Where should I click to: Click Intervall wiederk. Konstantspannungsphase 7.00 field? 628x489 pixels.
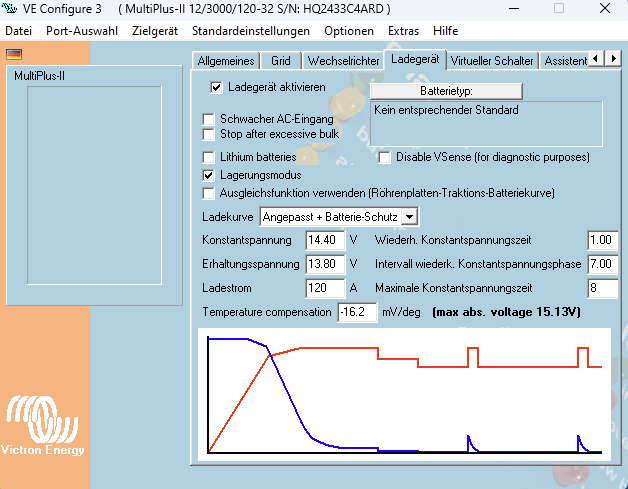[602, 264]
